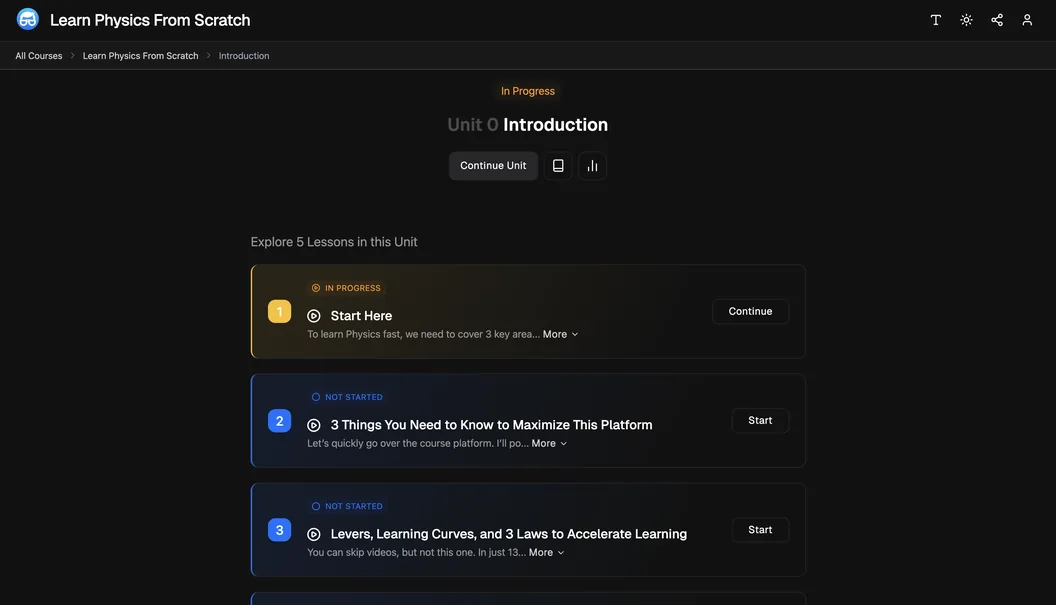Screen dimensions: 1056x605
Task: Click the IN PROGRESS status on lesson 1
Action: click(x=346, y=288)
